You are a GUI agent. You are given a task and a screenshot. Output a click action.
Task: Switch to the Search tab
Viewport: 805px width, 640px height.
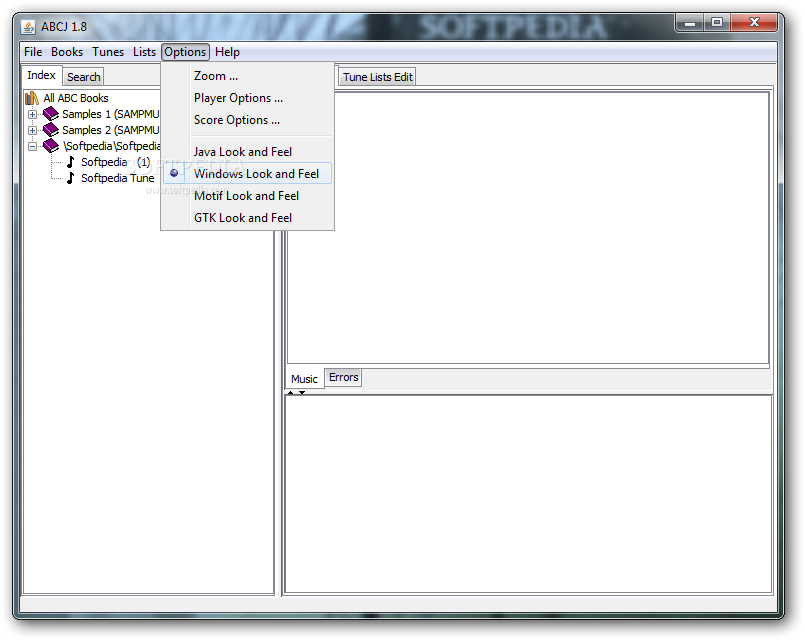pos(84,77)
